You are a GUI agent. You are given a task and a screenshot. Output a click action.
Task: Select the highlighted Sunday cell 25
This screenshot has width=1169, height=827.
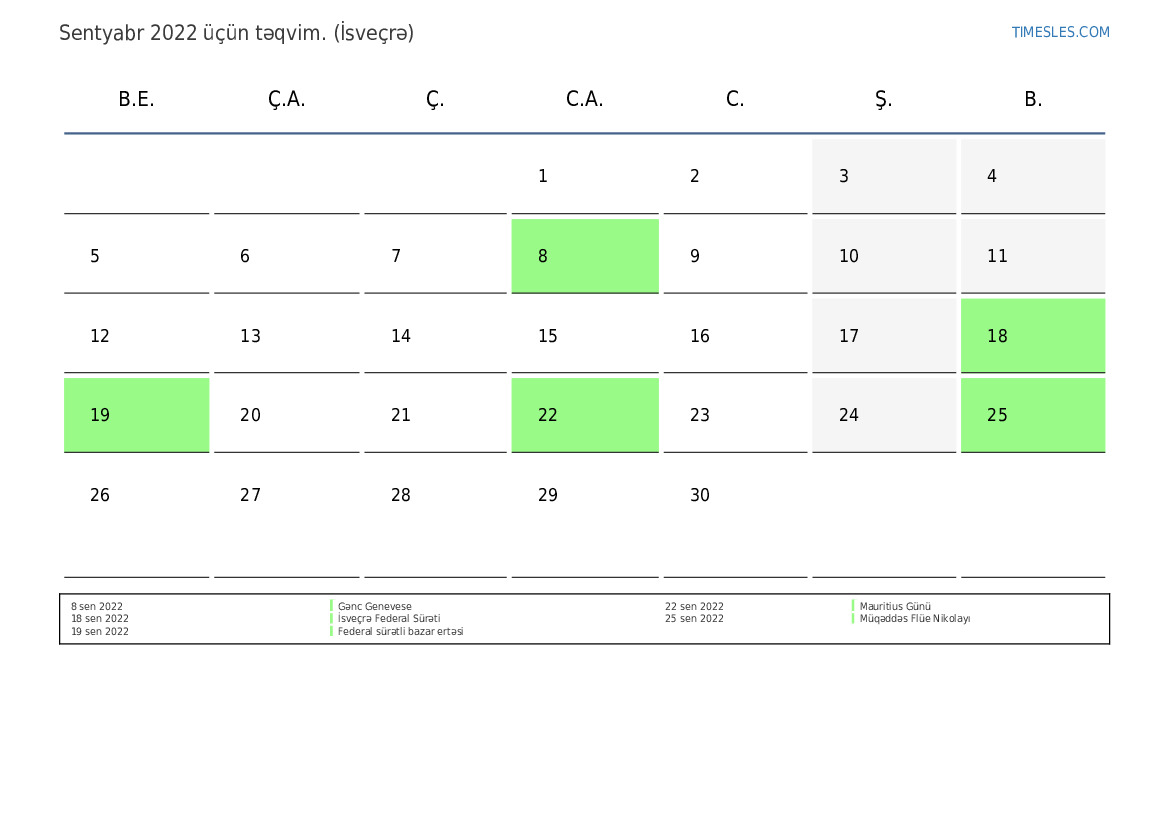coord(1032,415)
